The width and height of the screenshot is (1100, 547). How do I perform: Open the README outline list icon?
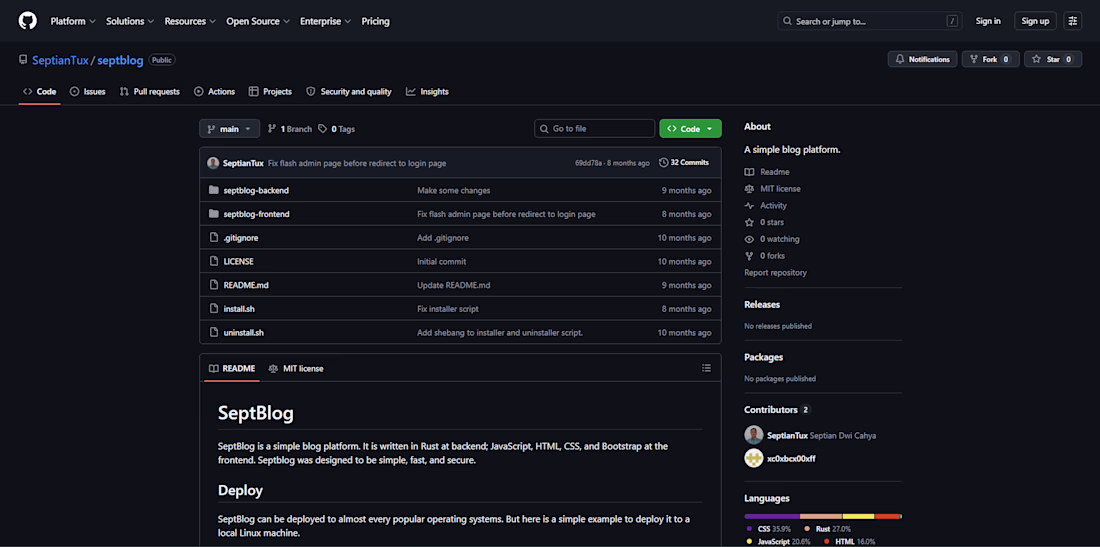pyautogui.click(x=706, y=368)
